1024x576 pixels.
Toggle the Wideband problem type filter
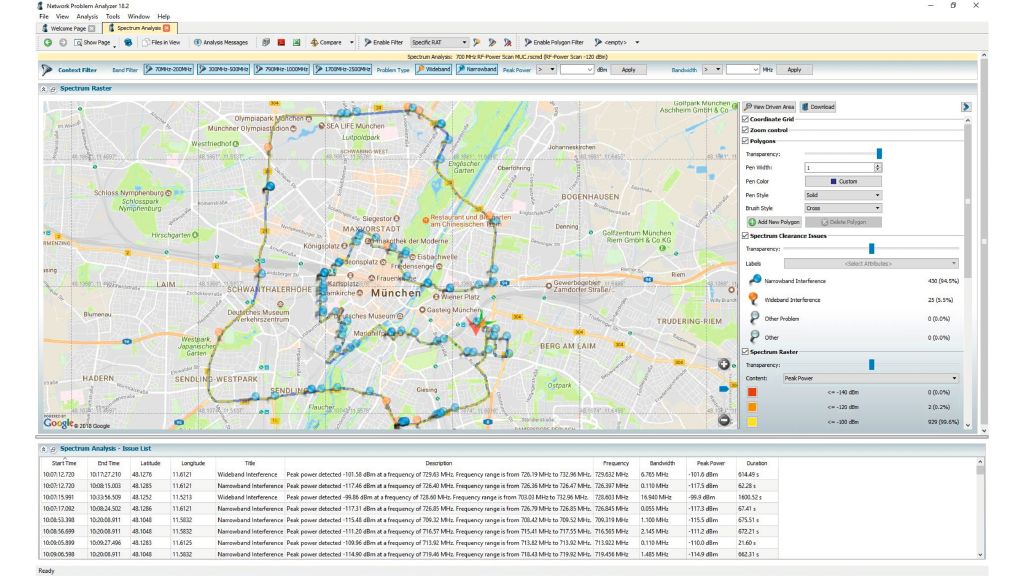(x=434, y=70)
